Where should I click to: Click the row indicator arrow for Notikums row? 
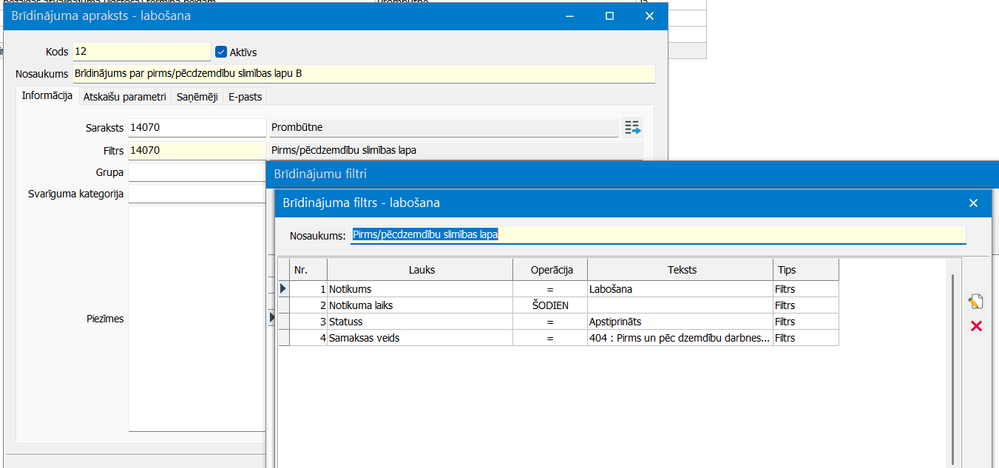point(284,289)
